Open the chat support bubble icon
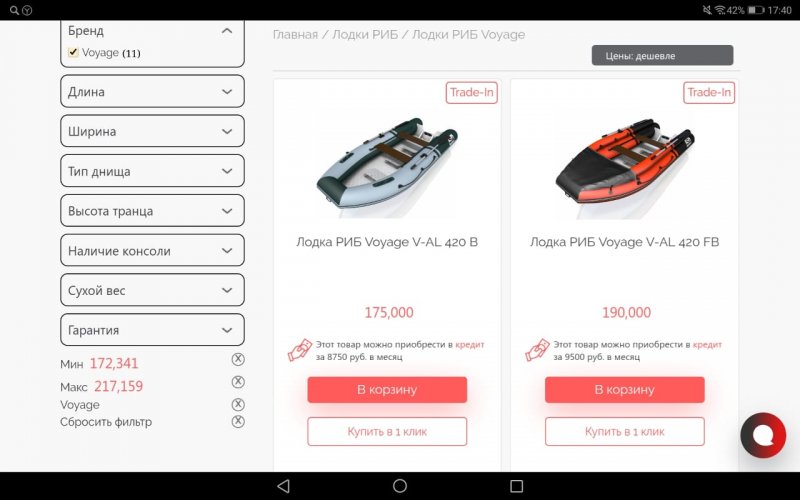The image size is (800, 500). (x=763, y=435)
